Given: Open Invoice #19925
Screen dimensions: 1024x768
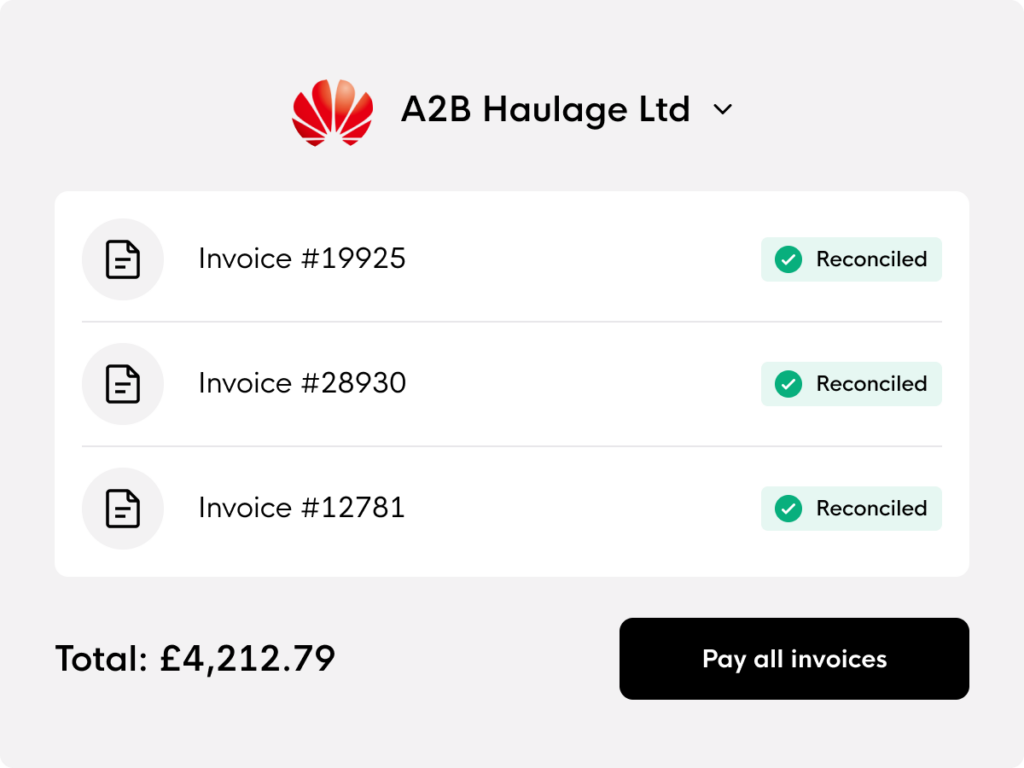Looking at the screenshot, I should pos(302,259).
